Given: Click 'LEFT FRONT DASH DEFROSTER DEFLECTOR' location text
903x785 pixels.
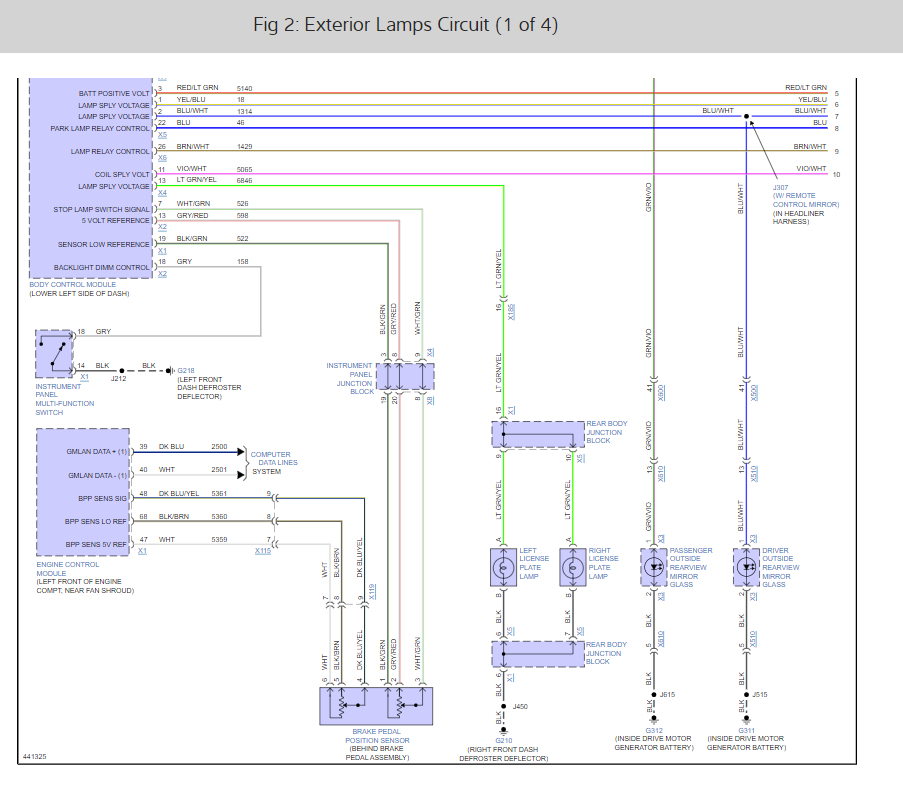Looking at the screenshot, I should [209, 388].
